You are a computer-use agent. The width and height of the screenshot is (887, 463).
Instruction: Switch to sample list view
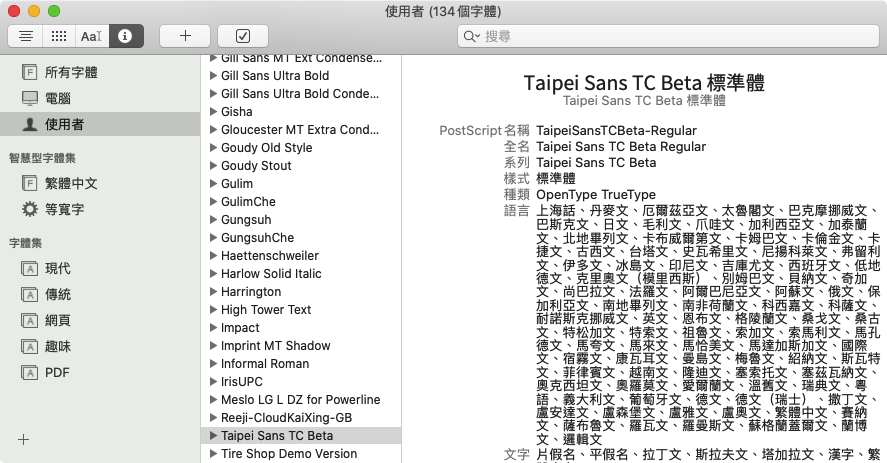click(25, 36)
